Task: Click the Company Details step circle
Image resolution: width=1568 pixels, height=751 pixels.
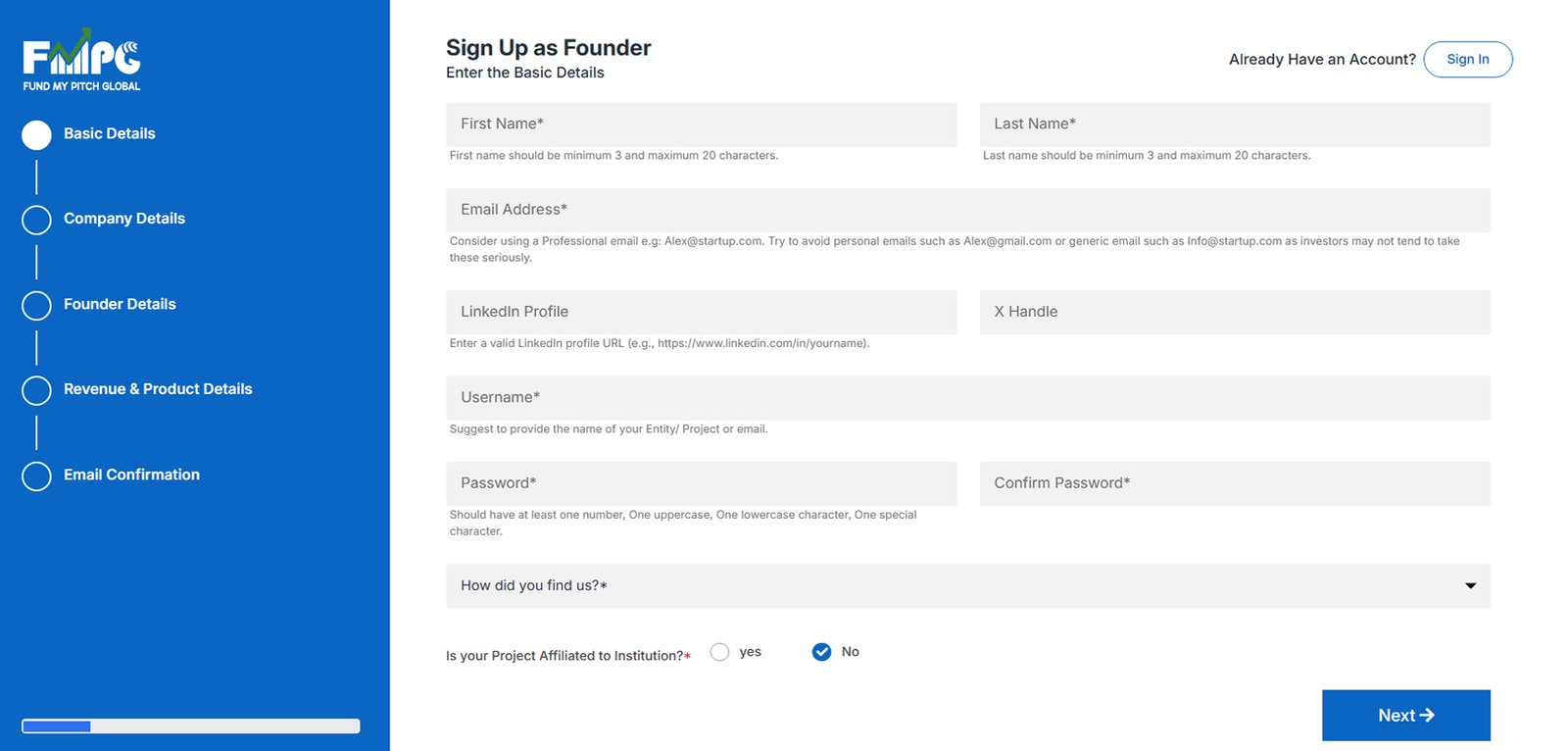Action: click(36, 221)
